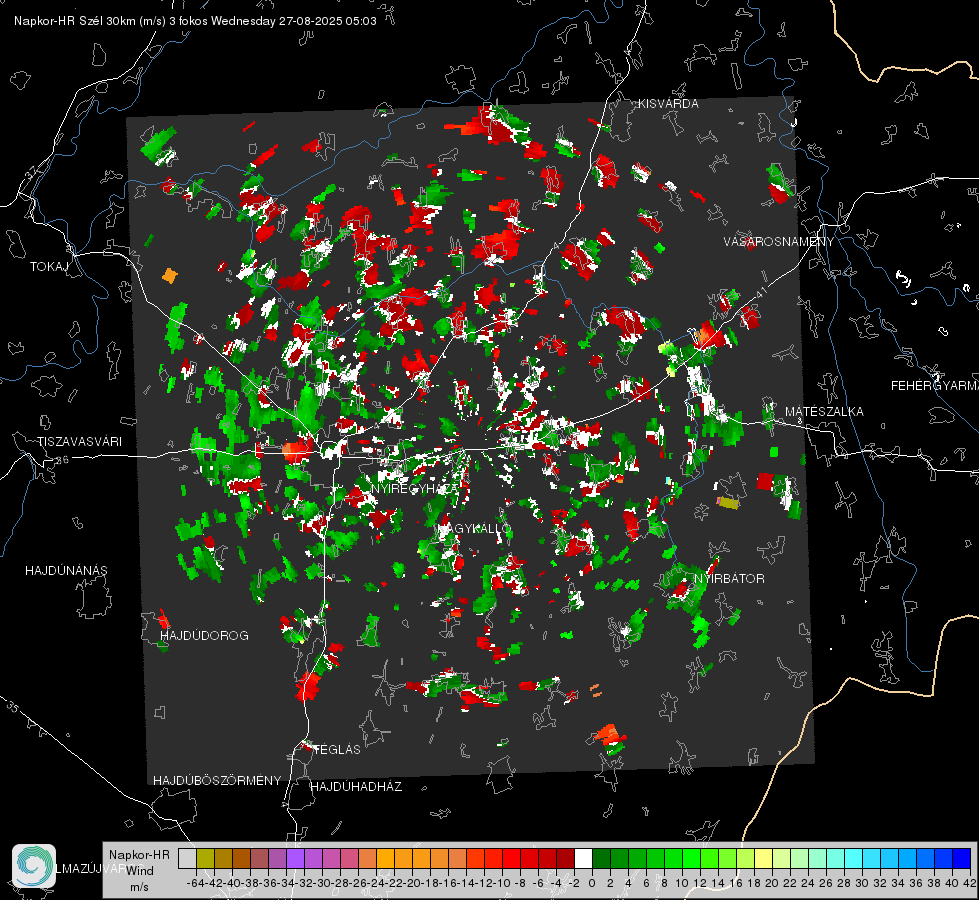Select the purple swatch between -34 and -32

tap(295, 858)
